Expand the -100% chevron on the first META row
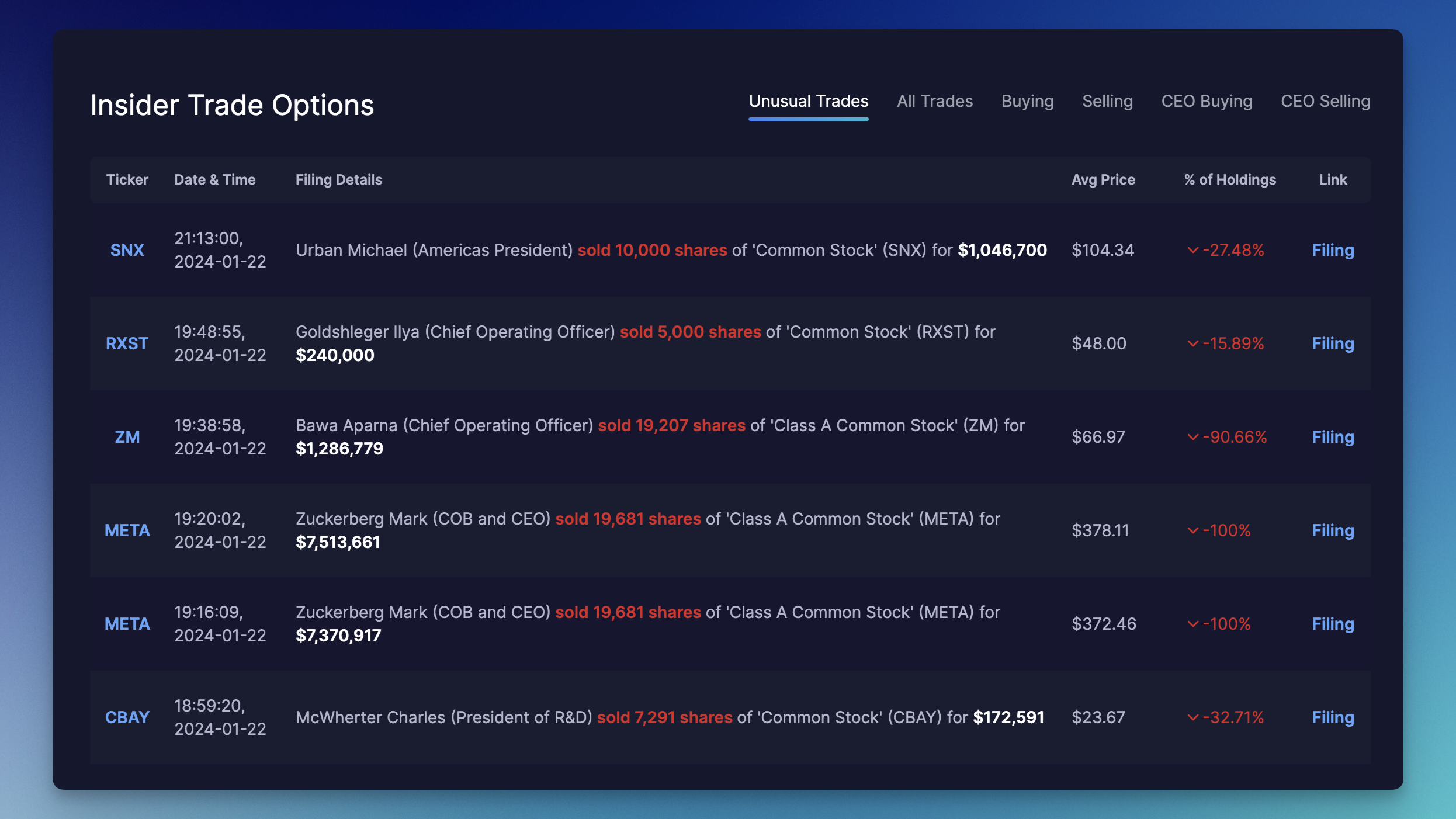The width and height of the screenshot is (1456, 819). [1192, 530]
